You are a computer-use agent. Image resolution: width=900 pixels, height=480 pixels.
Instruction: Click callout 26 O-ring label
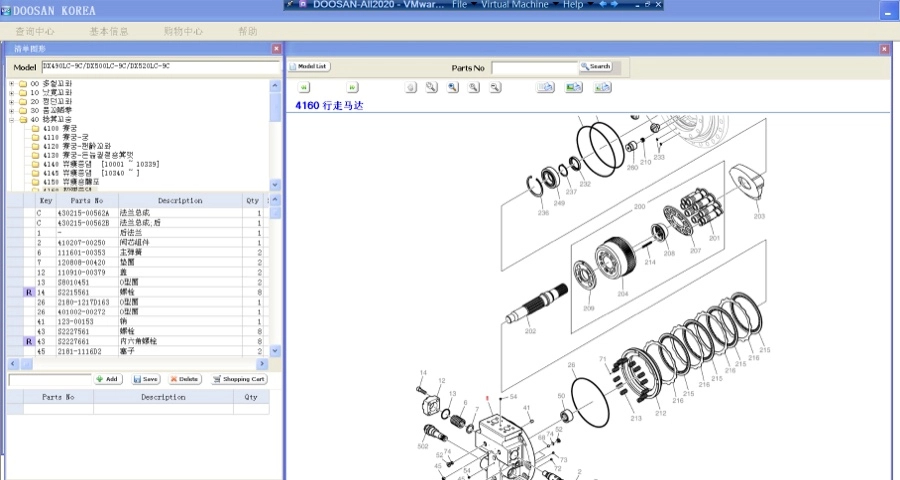point(571,365)
